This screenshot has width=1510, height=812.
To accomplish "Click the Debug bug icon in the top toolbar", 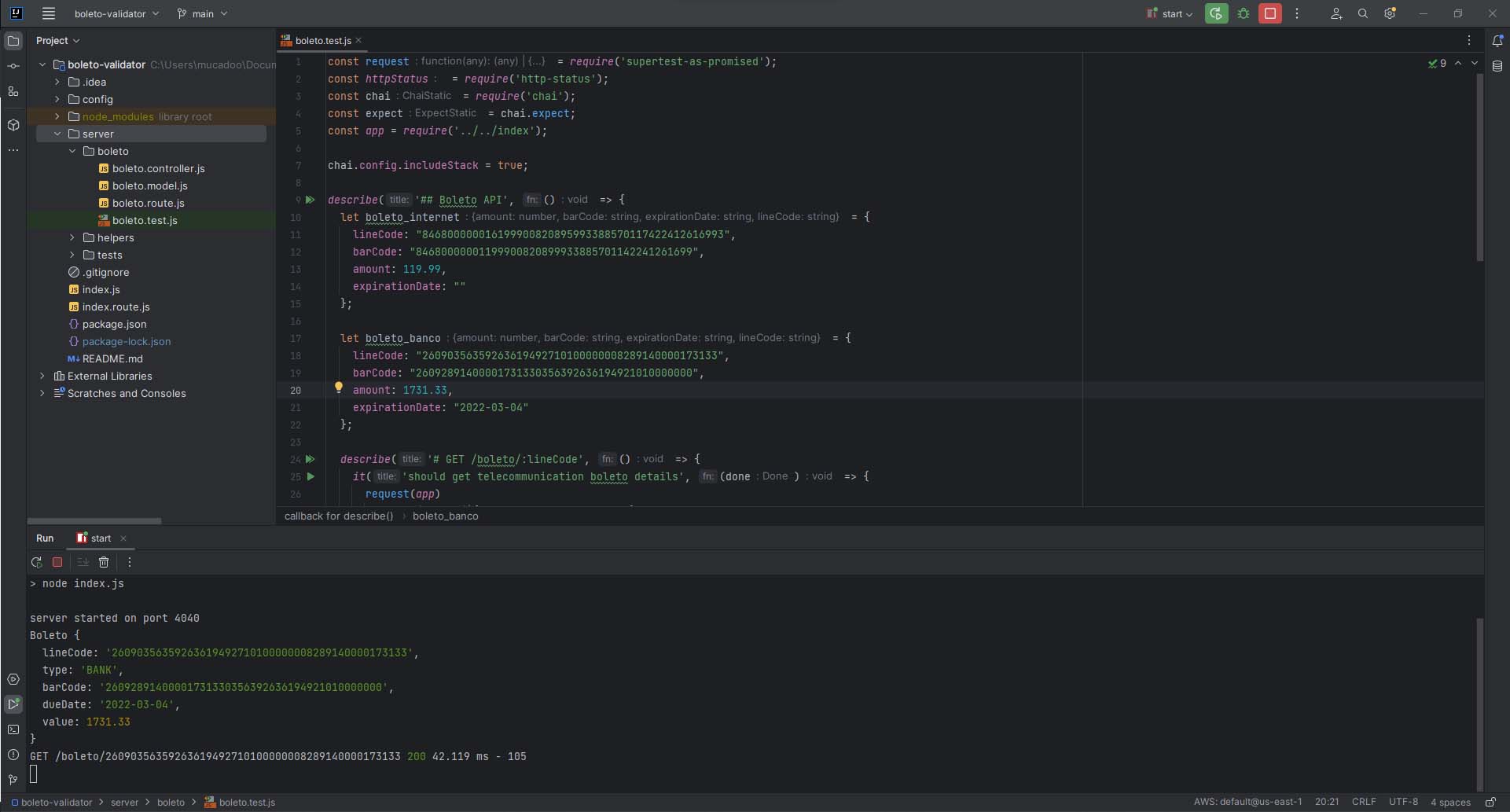I will click(1243, 13).
